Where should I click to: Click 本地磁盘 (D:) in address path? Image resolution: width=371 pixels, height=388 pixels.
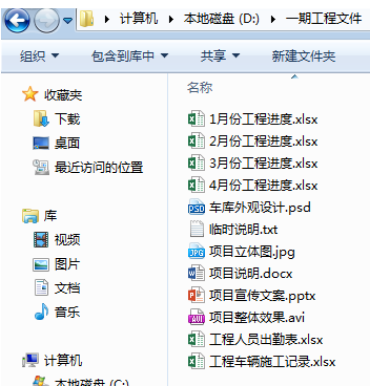pyautogui.click(x=221, y=18)
